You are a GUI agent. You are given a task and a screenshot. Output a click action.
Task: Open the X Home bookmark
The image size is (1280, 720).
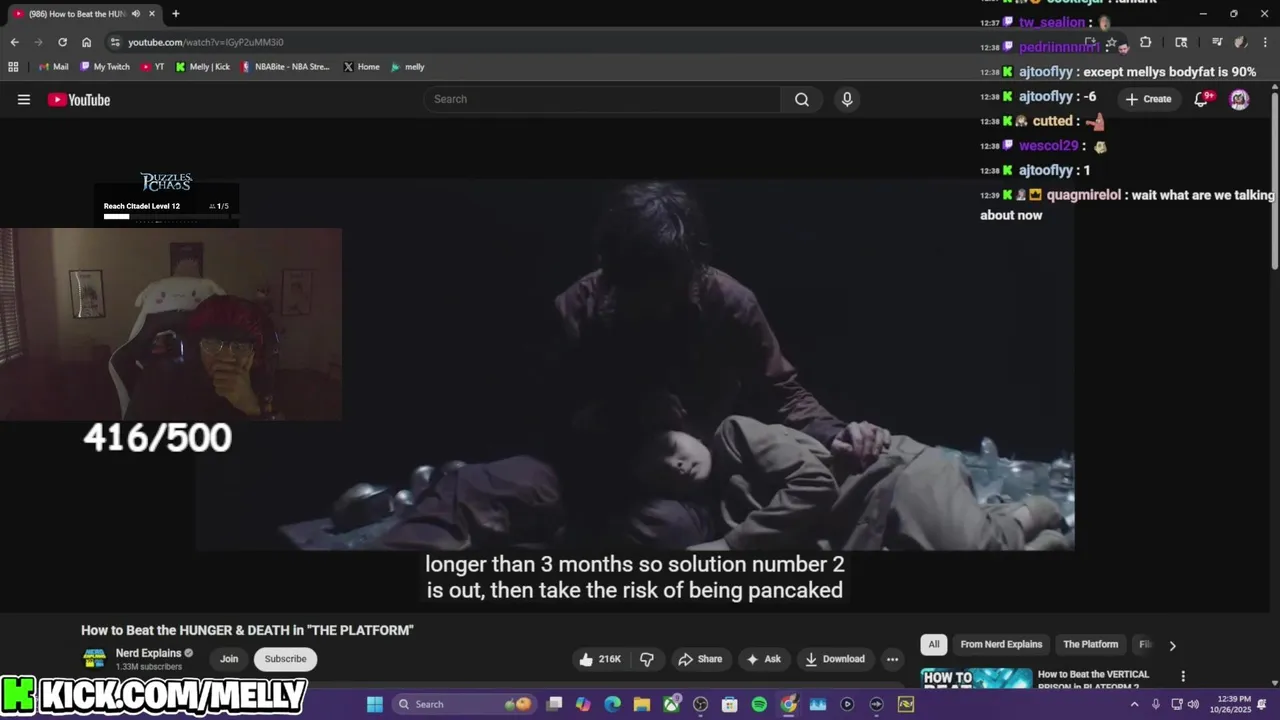(x=361, y=67)
